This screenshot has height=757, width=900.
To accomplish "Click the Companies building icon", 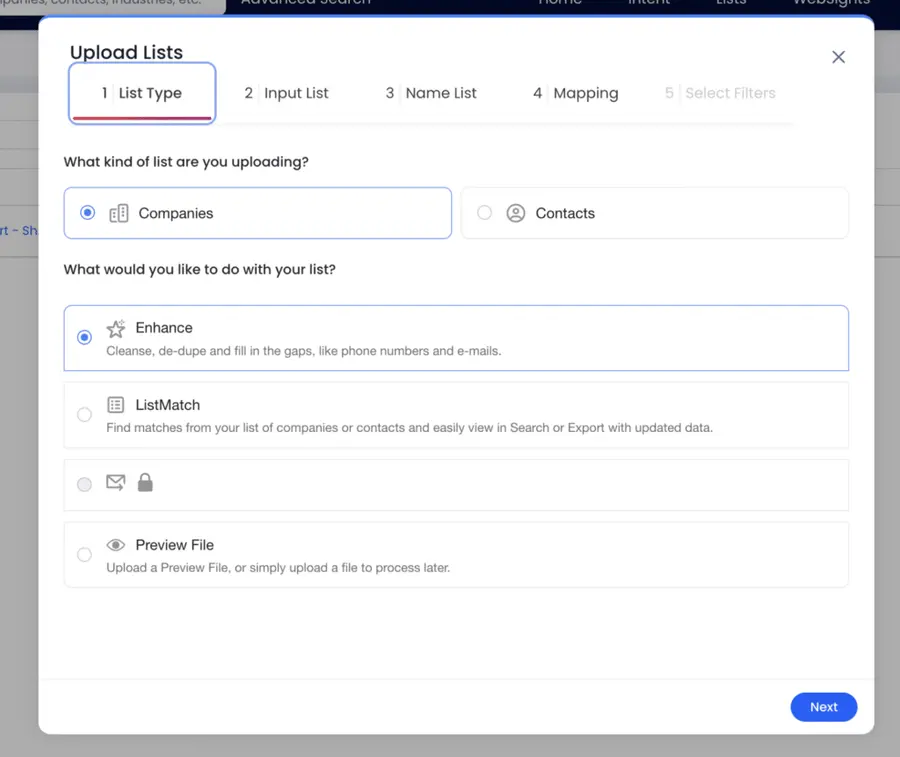I will pyautogui.click(x=119, y=213).
